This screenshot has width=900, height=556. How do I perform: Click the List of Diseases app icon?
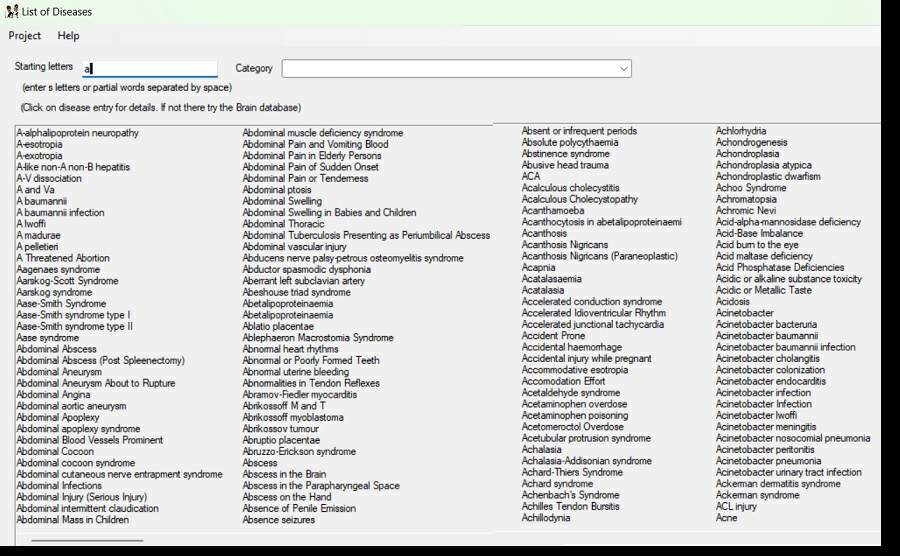pyautogui.click(x=11, y=11)
